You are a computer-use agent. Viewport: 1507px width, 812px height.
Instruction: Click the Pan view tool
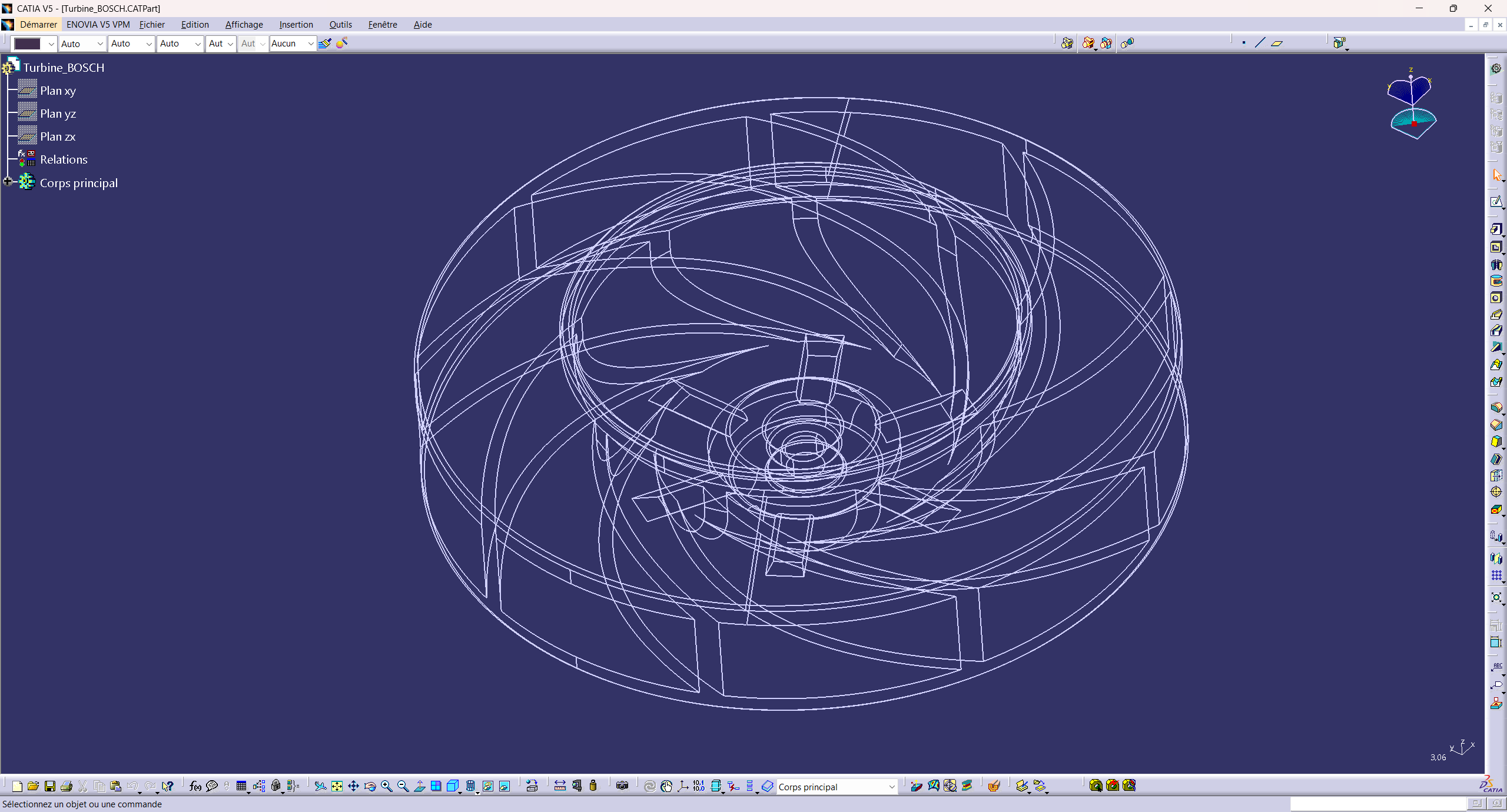coord(353,786)
